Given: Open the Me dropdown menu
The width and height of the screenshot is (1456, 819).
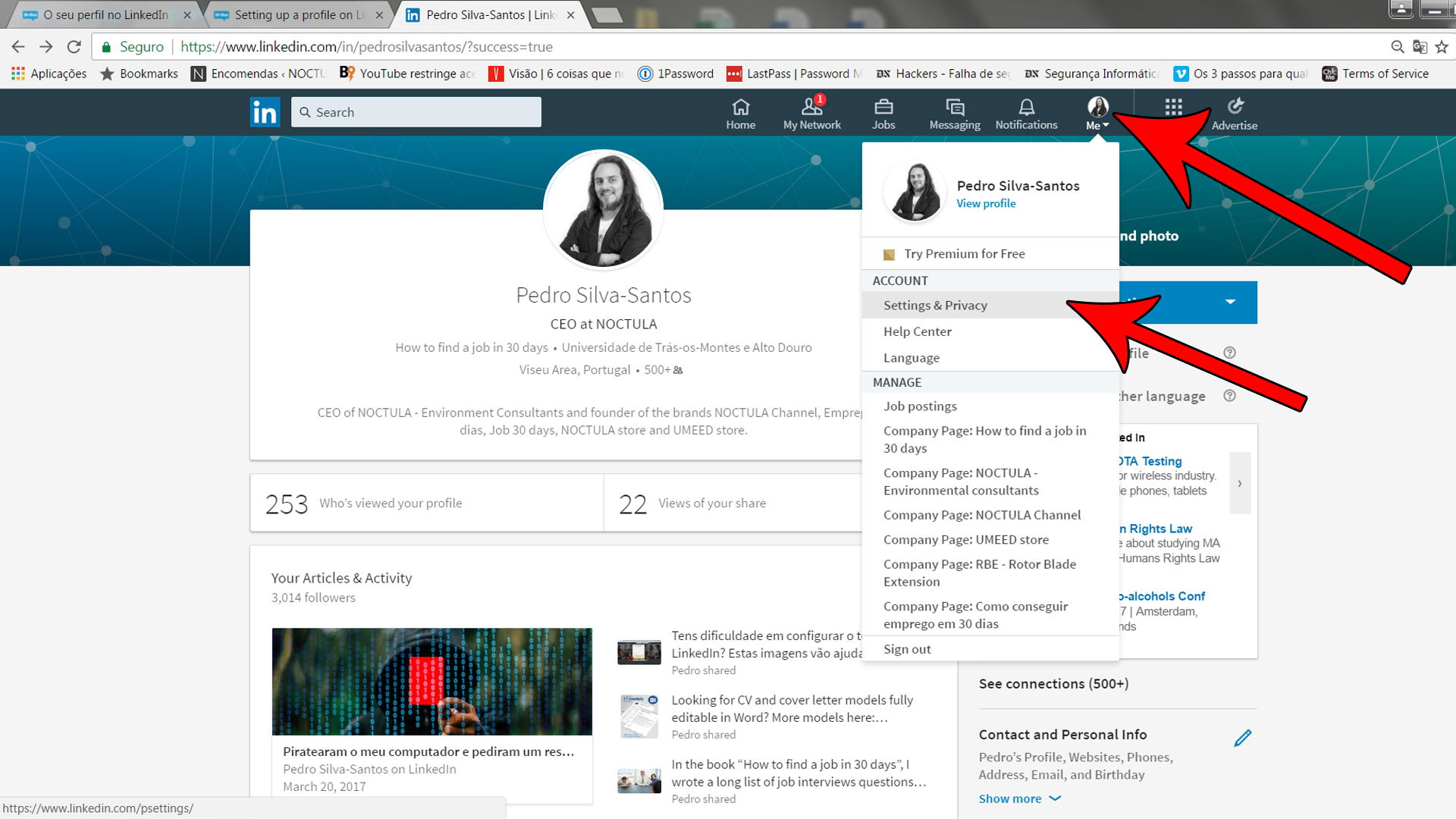Looking at the screenshot, I should point(1097,114).
